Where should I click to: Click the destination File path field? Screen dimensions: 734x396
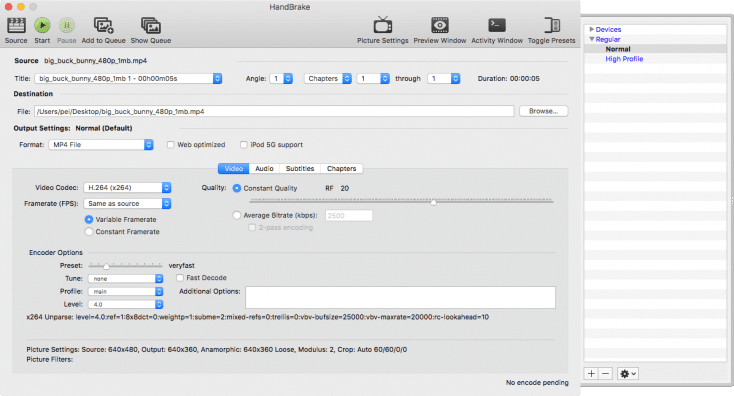274,111
